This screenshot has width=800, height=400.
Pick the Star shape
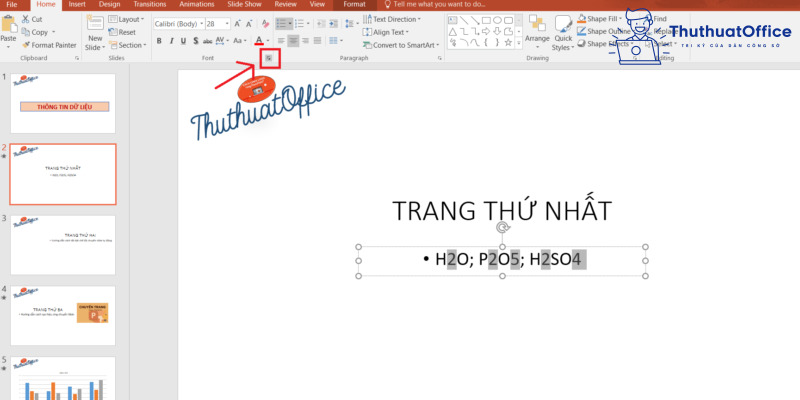[508, 43]
